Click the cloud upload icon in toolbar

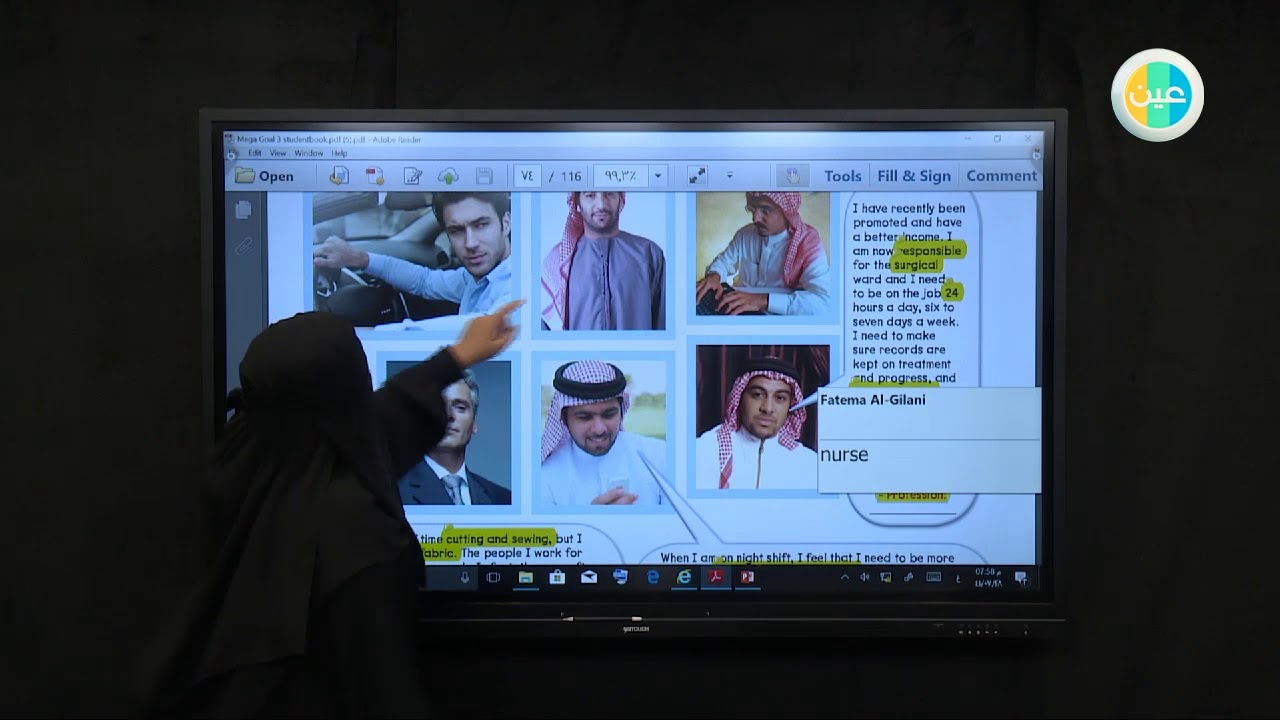[448, 176]
